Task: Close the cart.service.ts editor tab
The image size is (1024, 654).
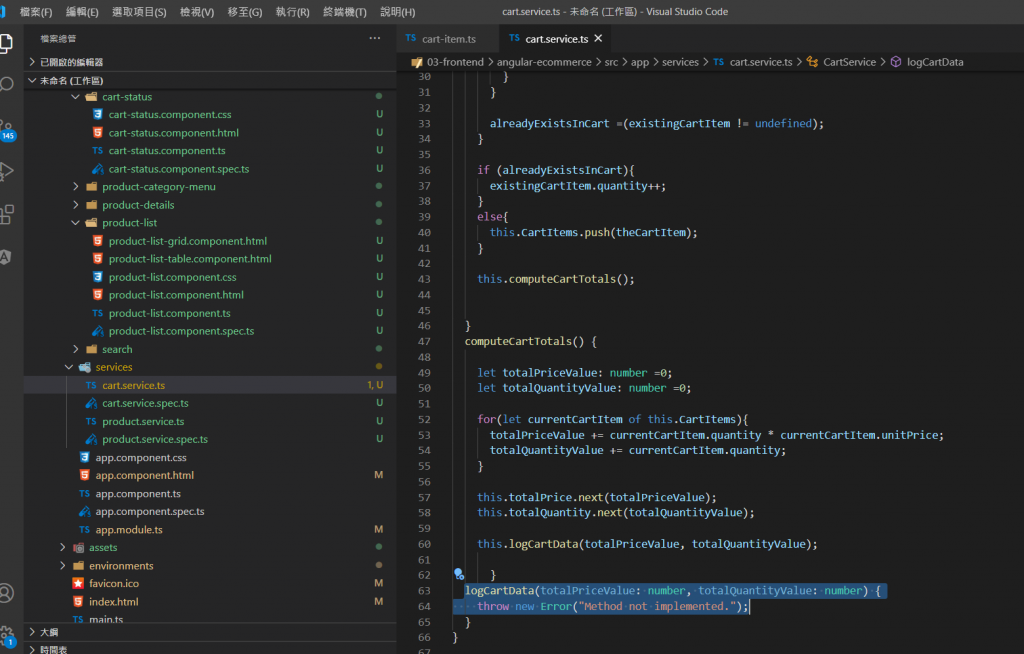Action: point(598,39)
